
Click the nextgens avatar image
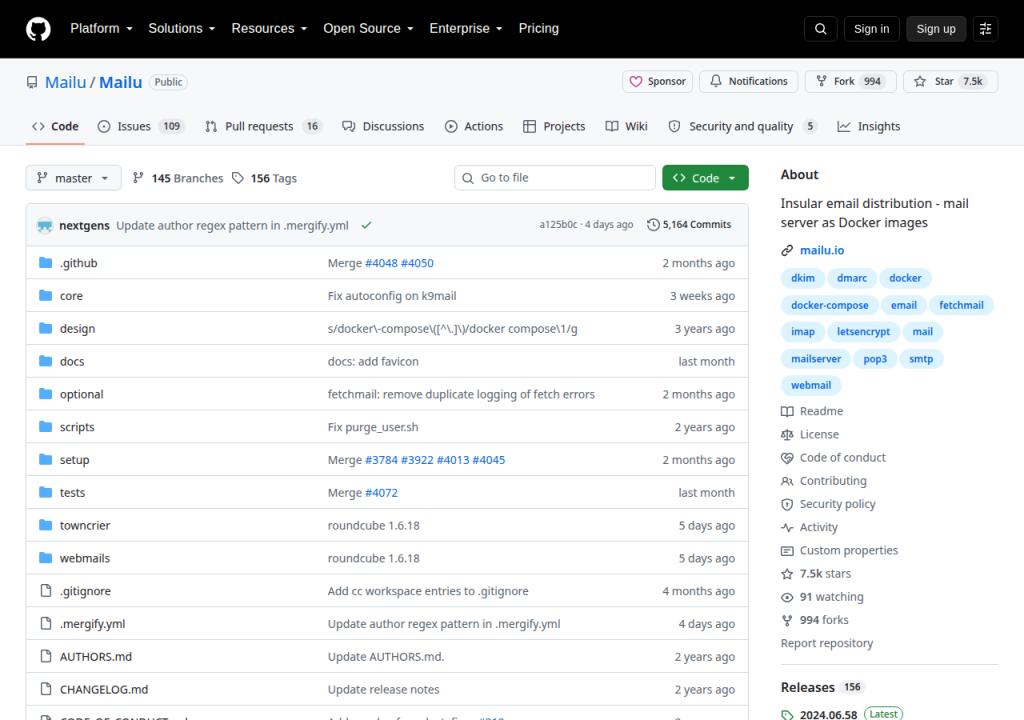tap(44, 225)
